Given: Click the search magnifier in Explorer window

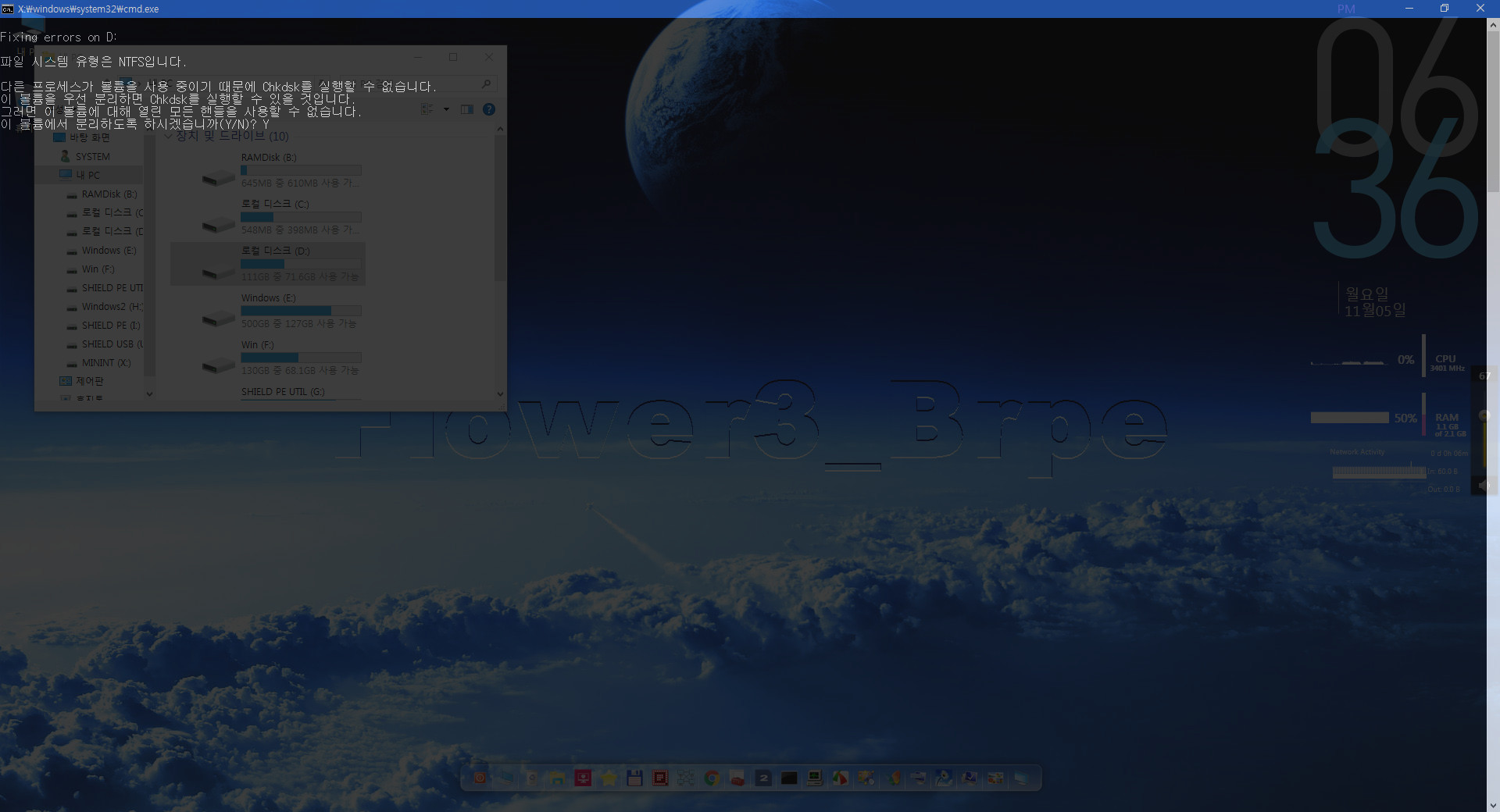Looking at the screenshot, I should [x=486, y=84].
